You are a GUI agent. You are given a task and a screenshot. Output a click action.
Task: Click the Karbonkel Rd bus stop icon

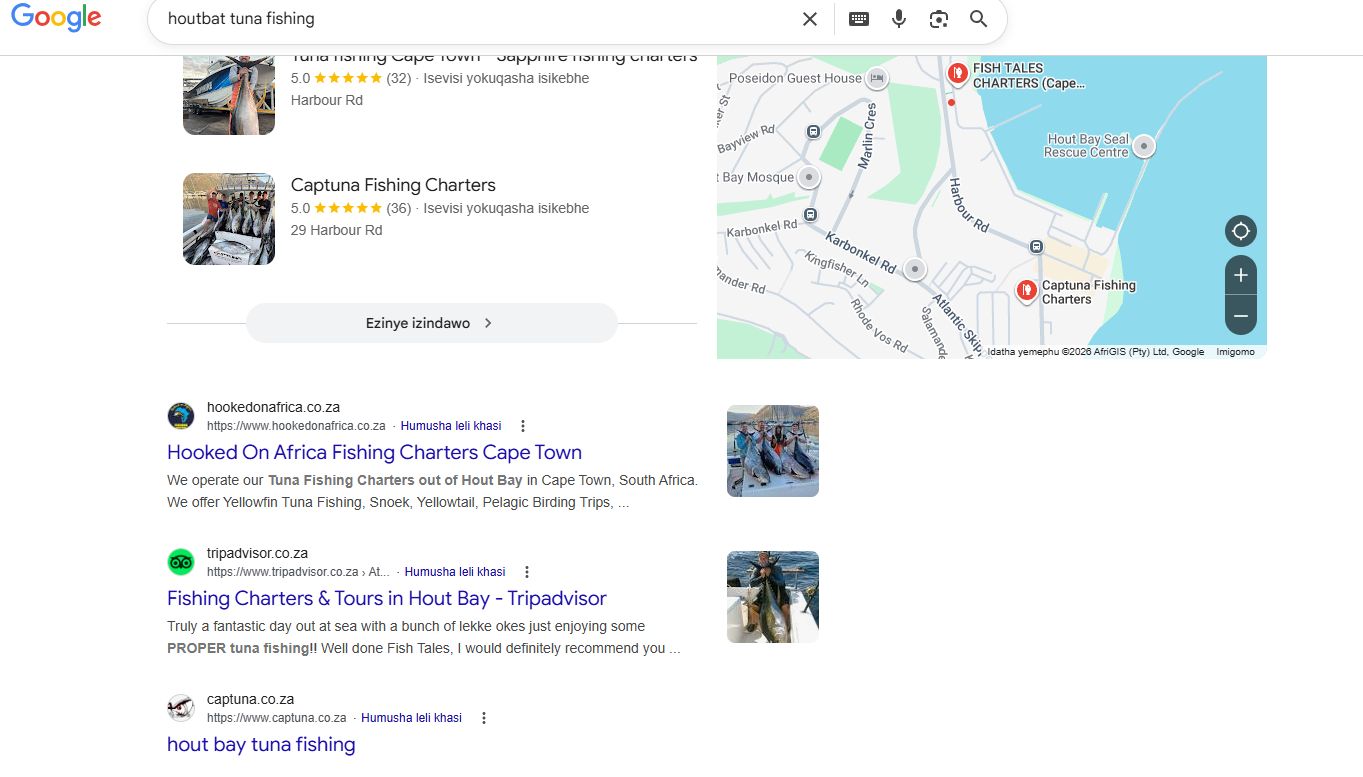tap(810, 214)
